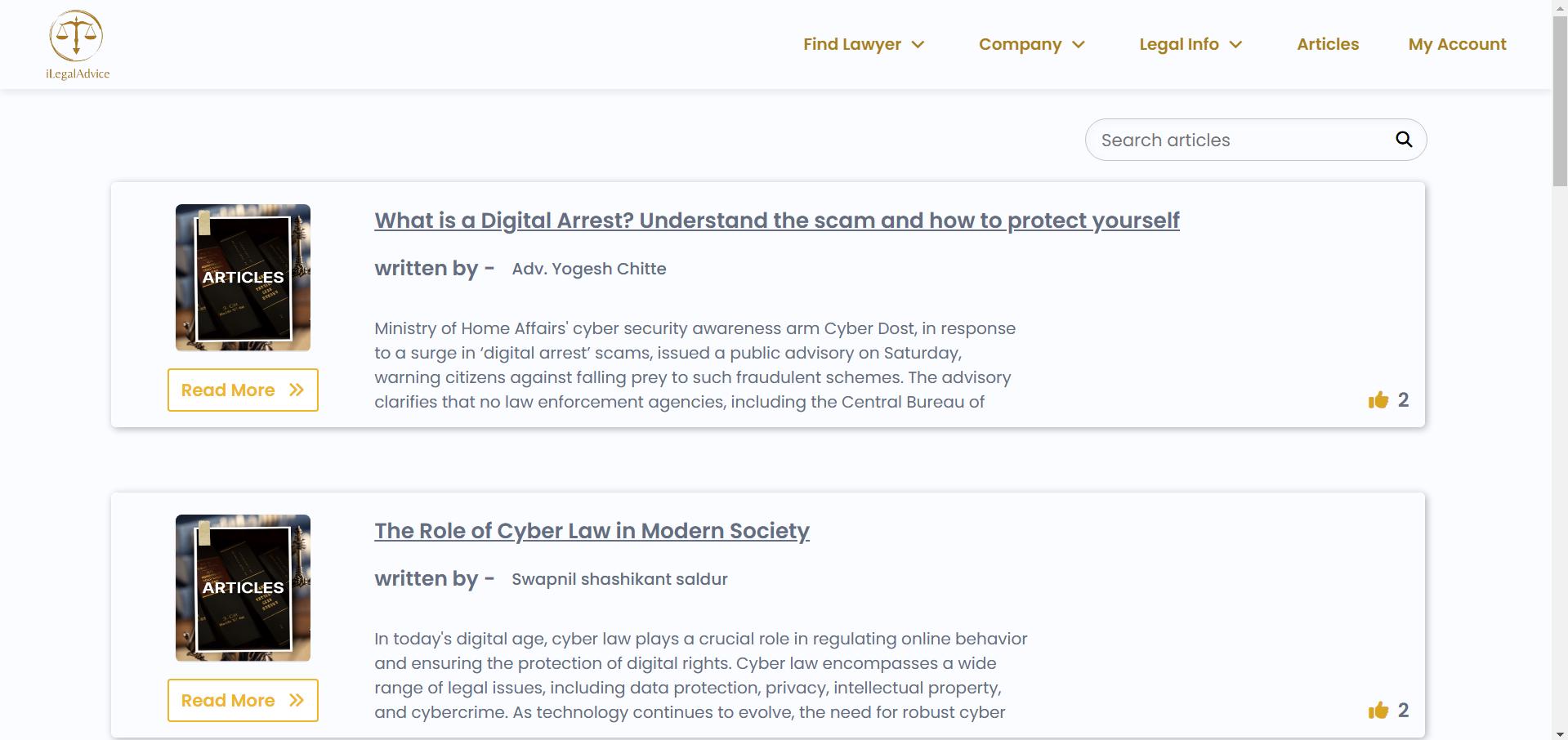Like the Cyber Law article with thumbs-up
This screenshot has width=1568, height=740.
(x=1378, y=710)
